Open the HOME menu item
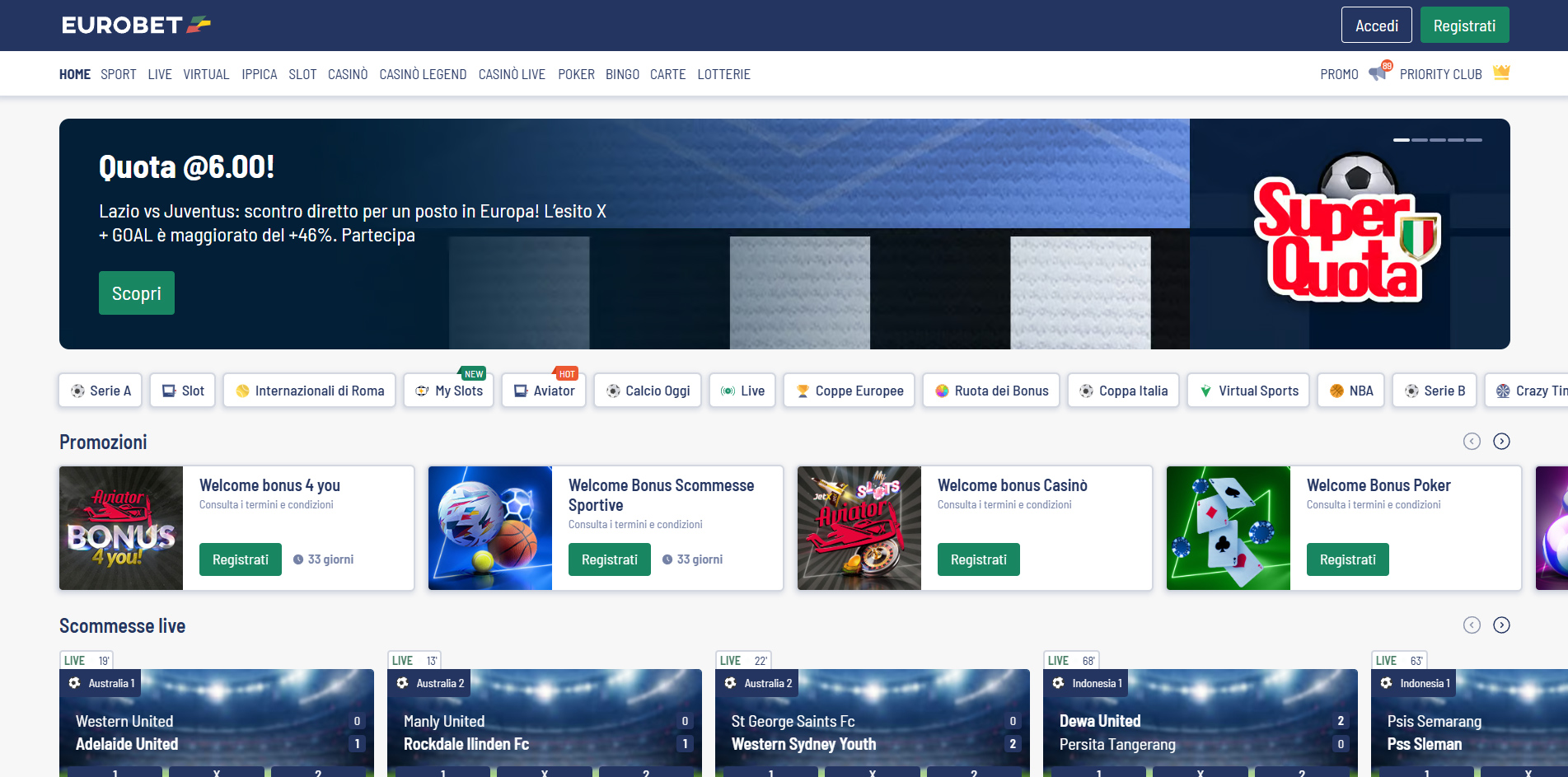1568x777 pixels. coord(75,74)
